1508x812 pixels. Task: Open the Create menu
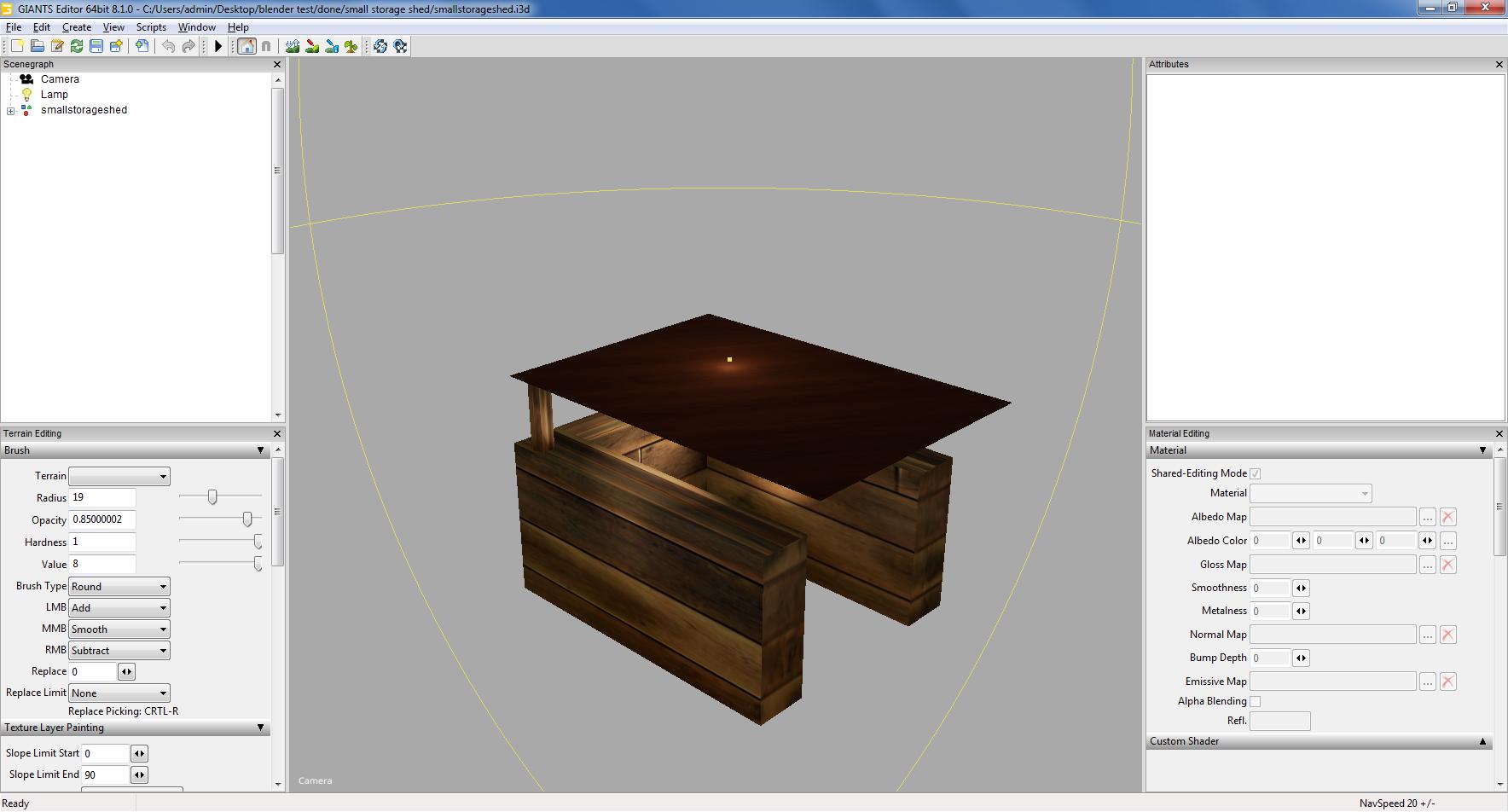pos(77,27)
